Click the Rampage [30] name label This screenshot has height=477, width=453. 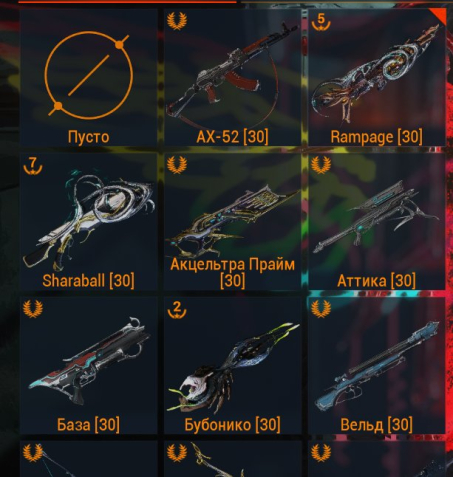point(377,137)
